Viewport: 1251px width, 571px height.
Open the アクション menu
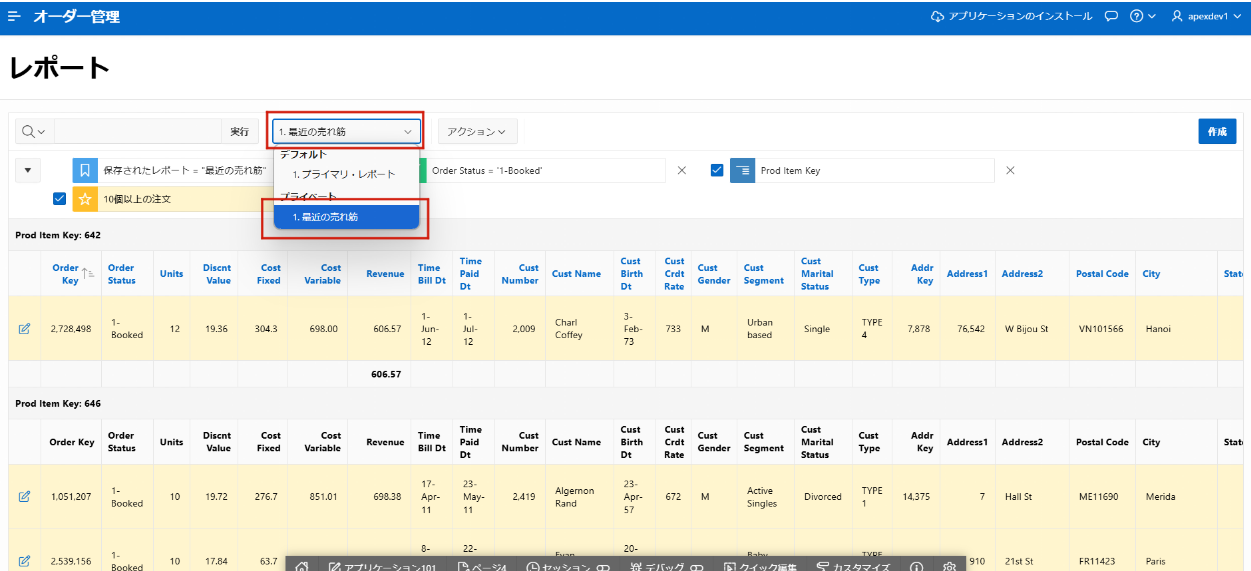(x=477, y=131)
